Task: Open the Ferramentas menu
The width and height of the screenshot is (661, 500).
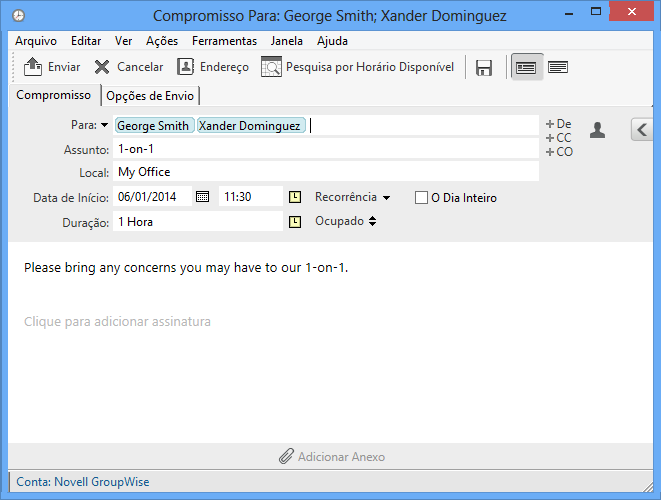Action: (x=224, y=41)
